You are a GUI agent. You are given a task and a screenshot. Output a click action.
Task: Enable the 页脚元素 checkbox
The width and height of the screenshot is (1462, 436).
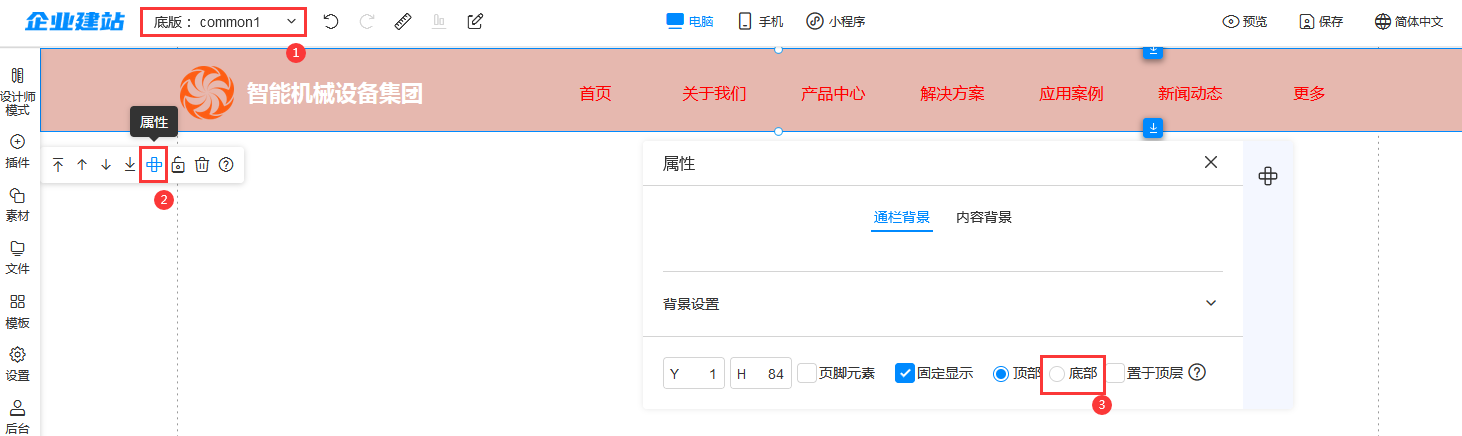807,373
